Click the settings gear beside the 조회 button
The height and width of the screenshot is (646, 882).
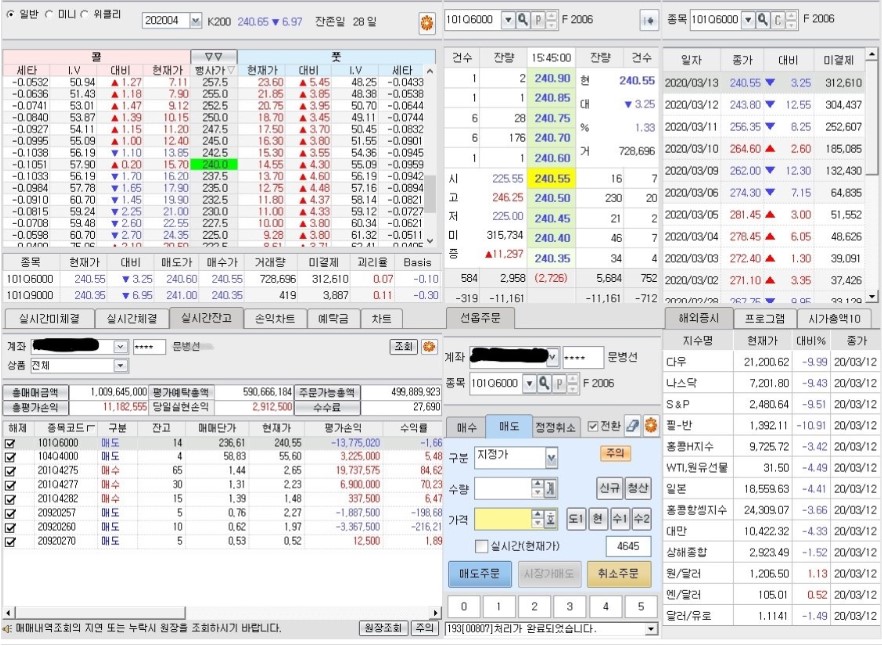[429, 346]
